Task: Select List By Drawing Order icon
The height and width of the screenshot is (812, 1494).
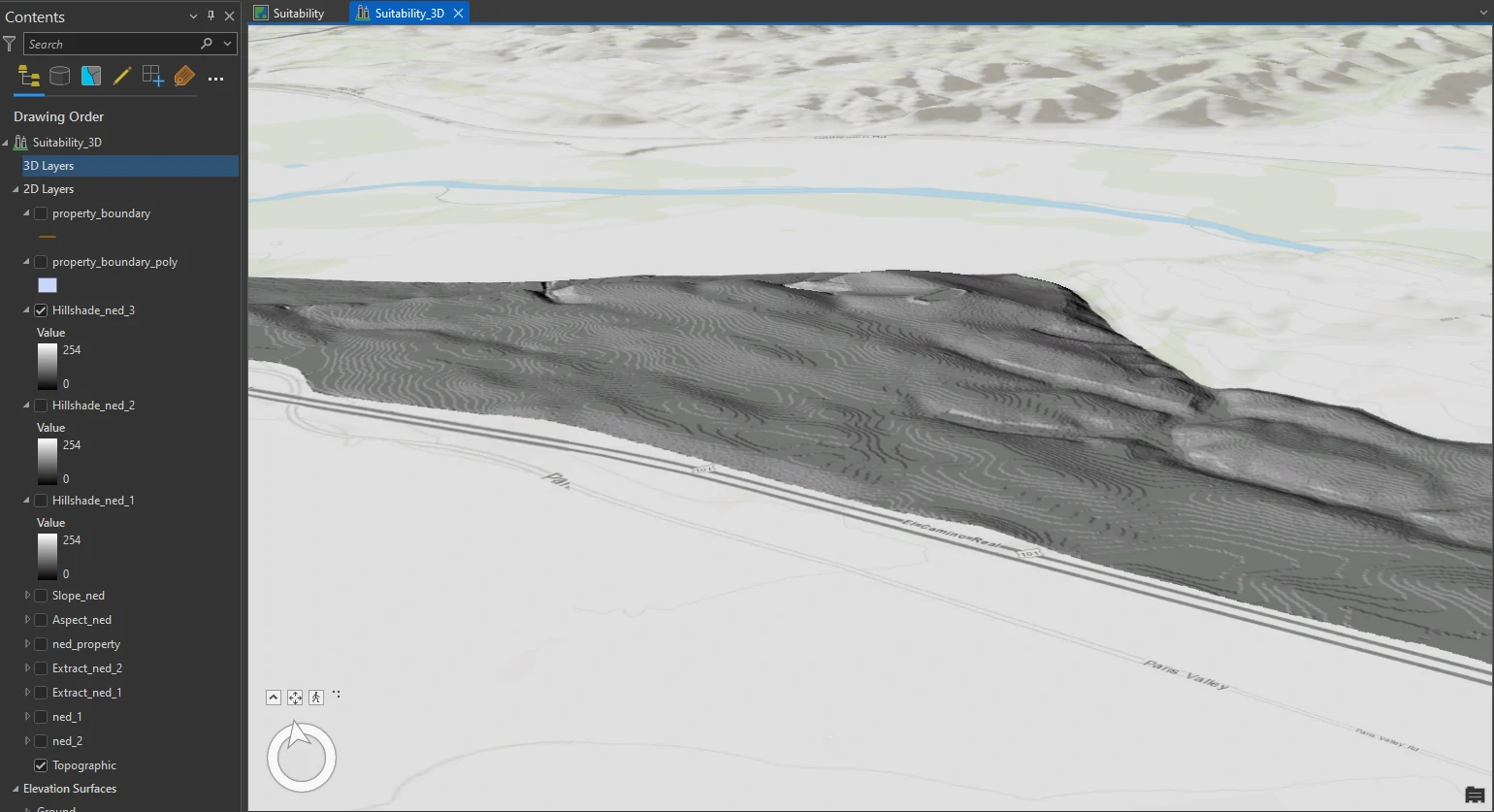Action: coord(28,77)
